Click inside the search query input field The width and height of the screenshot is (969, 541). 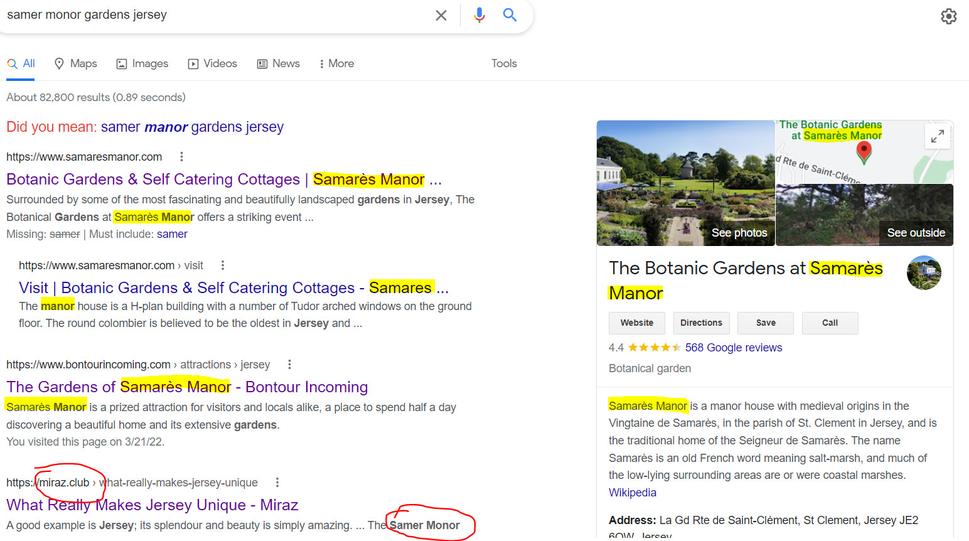pyautogui.click(x=216, y=15)
